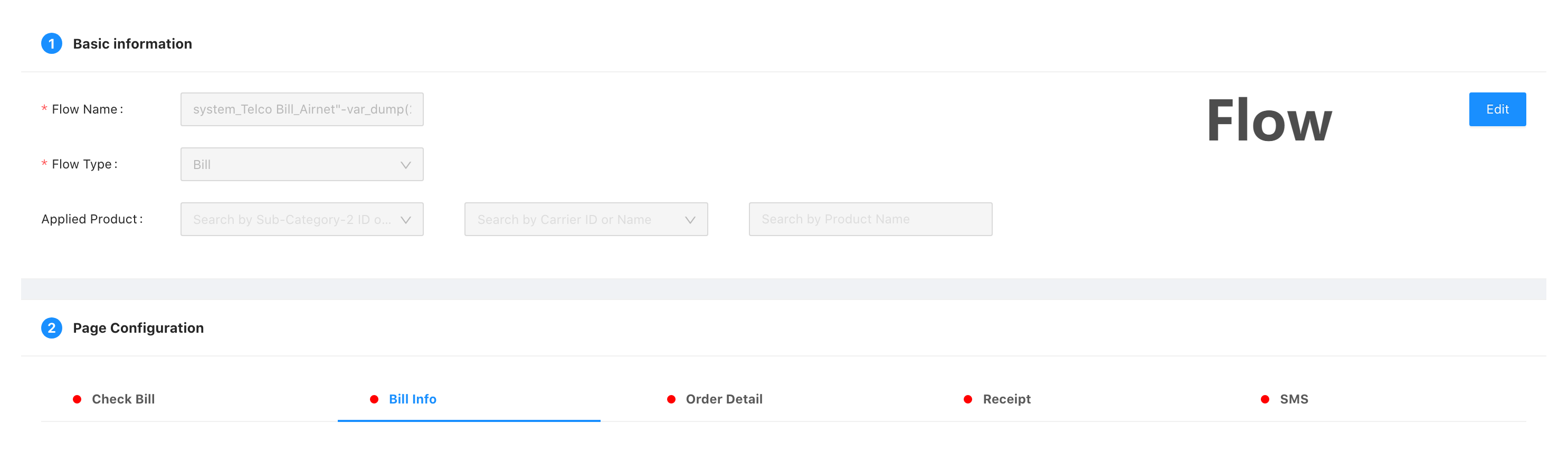Select the Bill Info tab
1568x460 pixels.
point(412,399)
